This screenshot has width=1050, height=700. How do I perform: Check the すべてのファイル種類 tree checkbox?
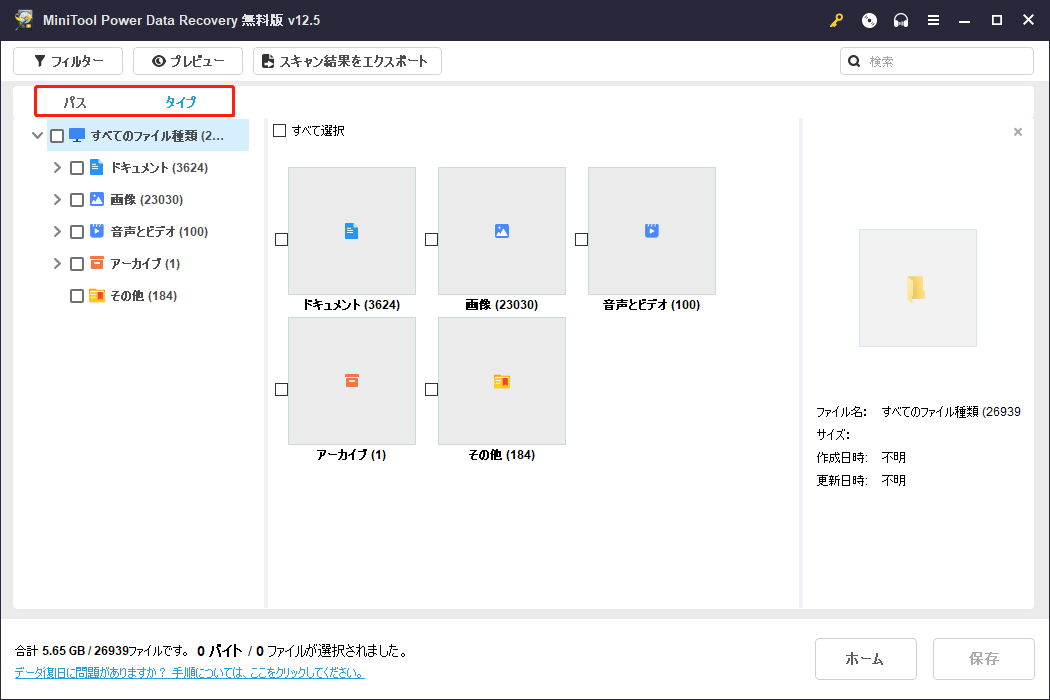[57, 137]
